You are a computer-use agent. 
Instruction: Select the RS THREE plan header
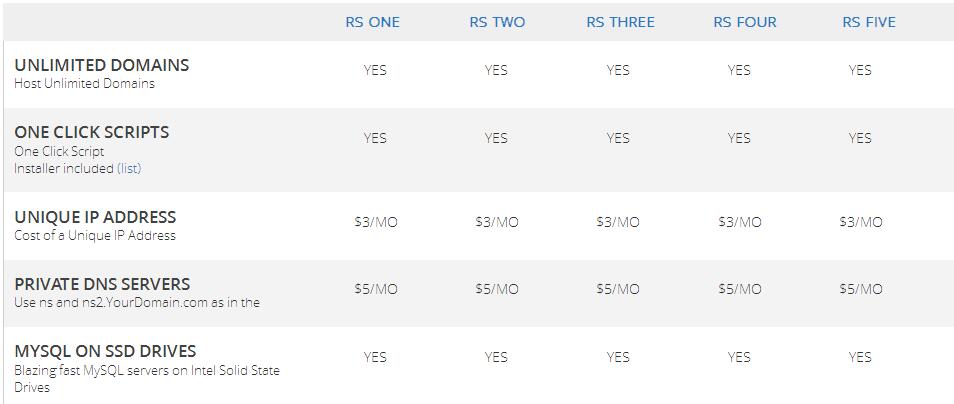click(x=620, y=22)
